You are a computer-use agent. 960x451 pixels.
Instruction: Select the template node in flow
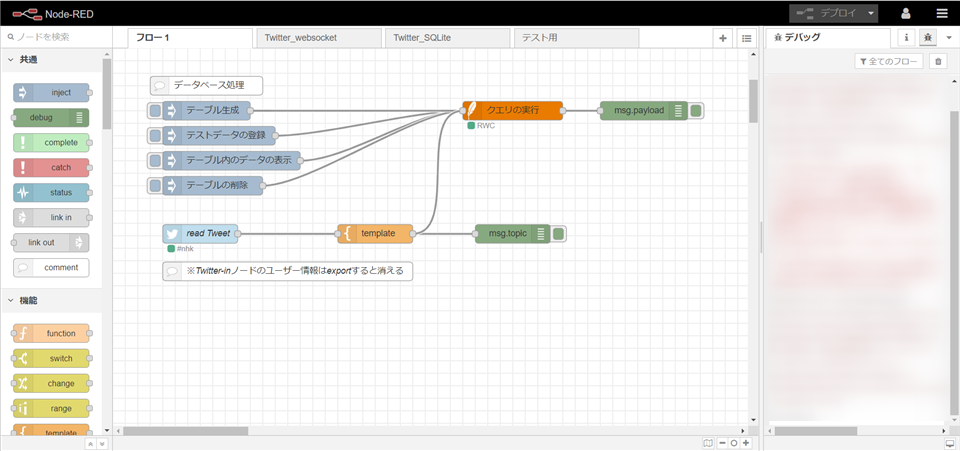tap(375, 234)
